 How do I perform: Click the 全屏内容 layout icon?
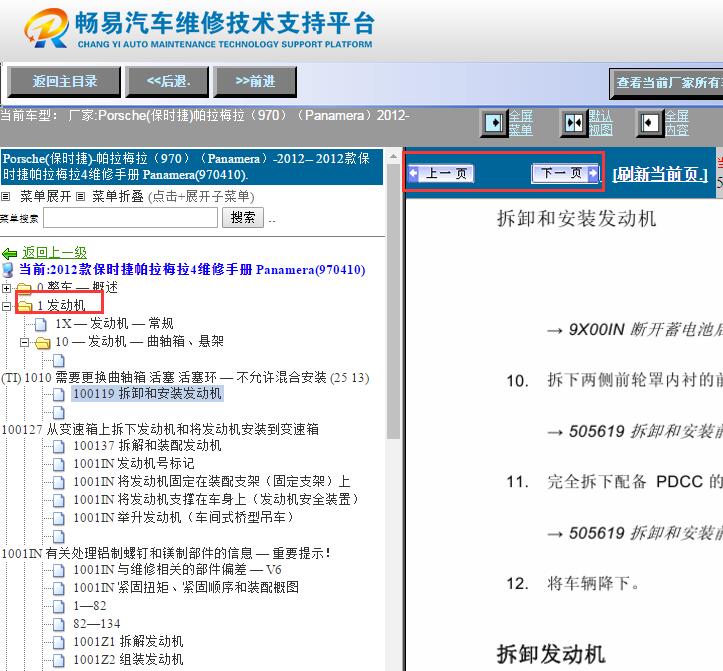(650, 123)
